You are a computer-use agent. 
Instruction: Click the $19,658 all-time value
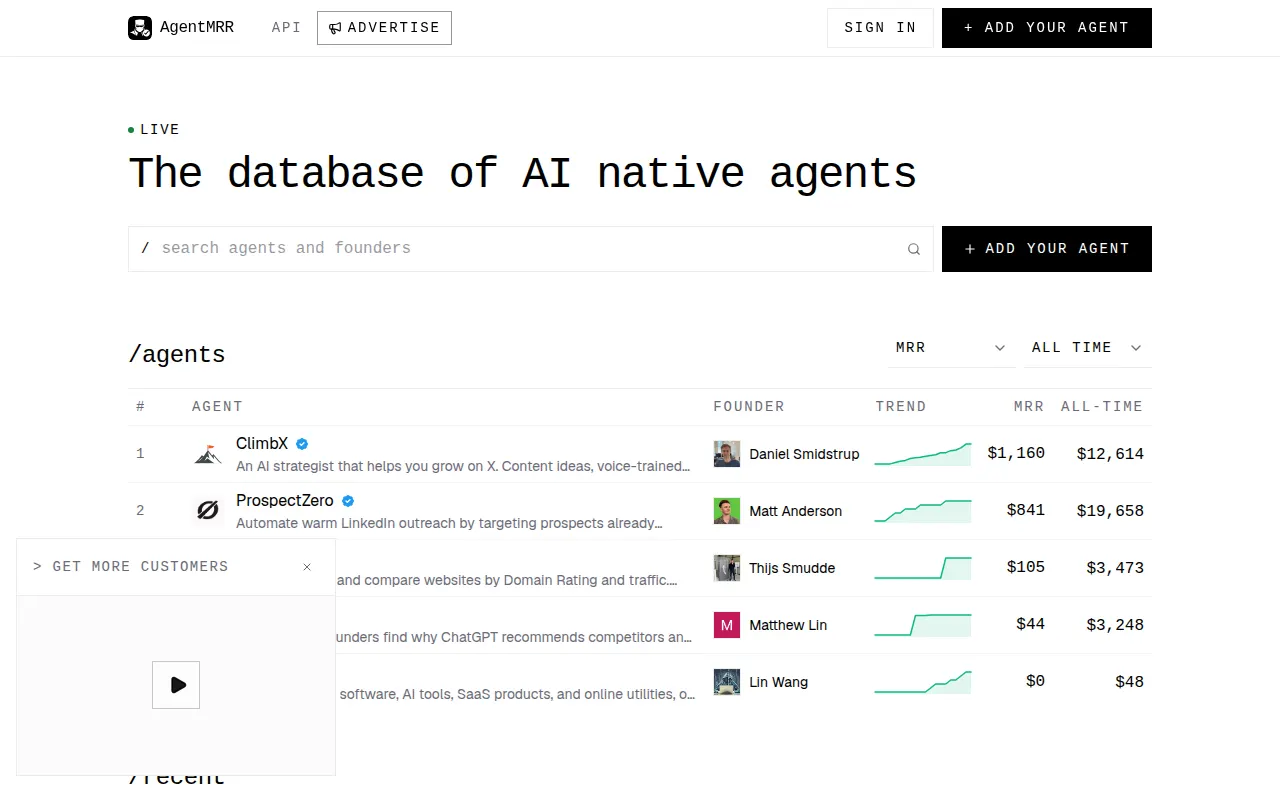click(x=1110, y=511)
